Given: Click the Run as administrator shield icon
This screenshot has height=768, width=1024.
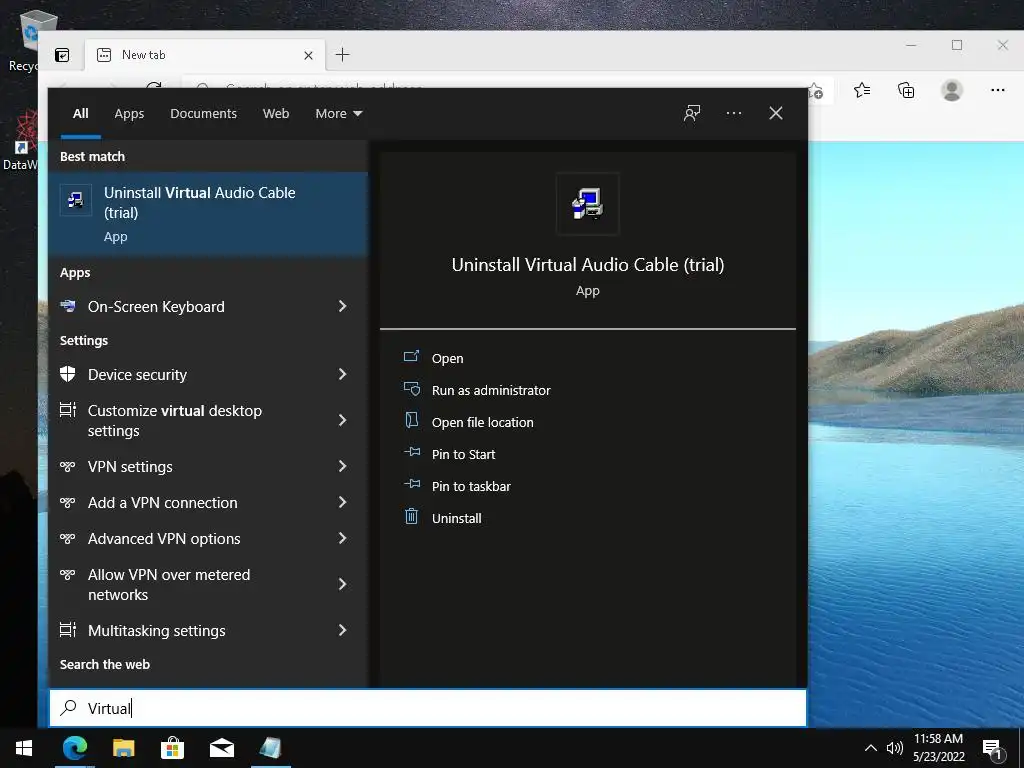Looking at the screenshot, I should coord(411,389).
